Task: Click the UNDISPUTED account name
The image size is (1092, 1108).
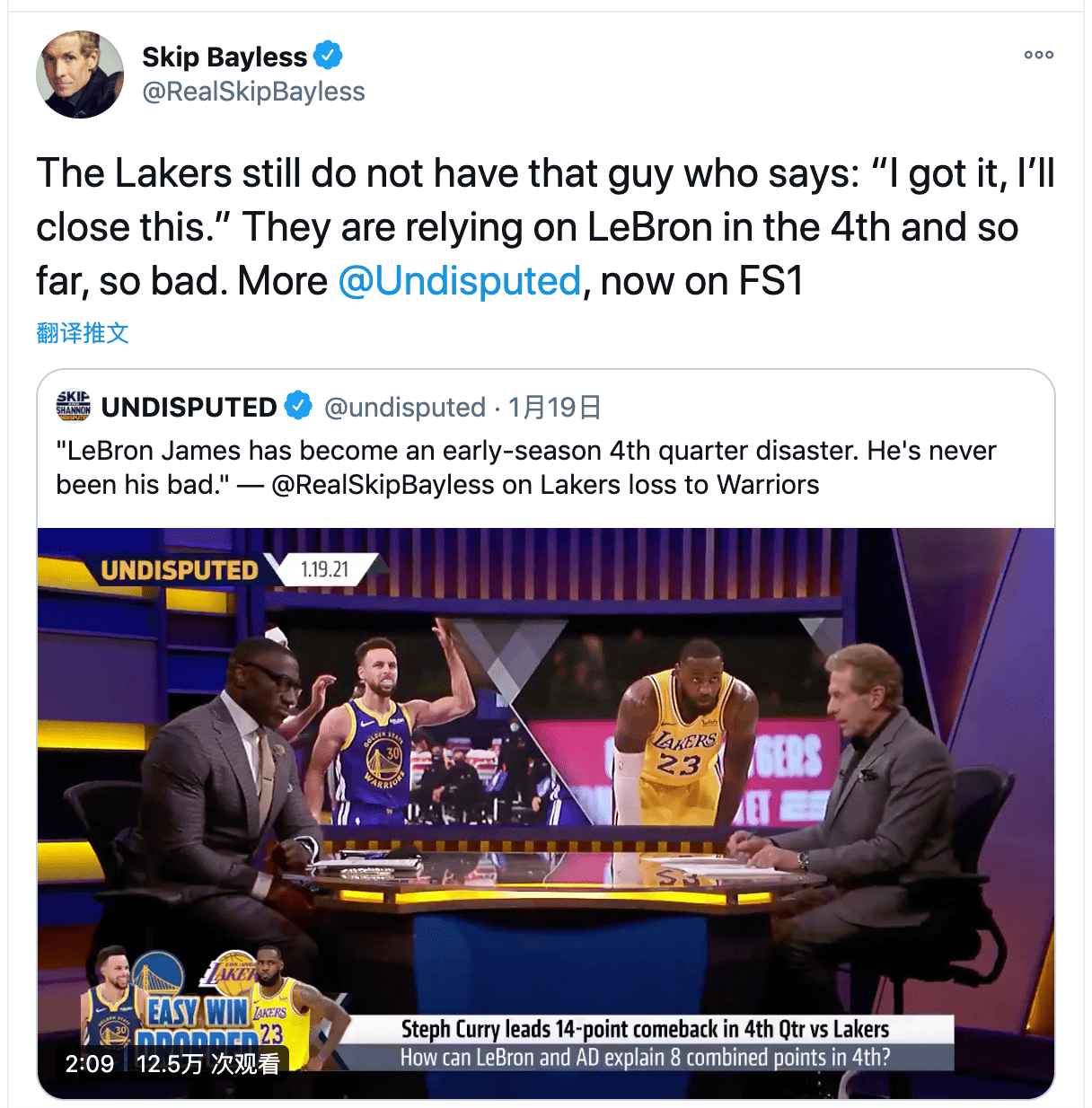Action: click(x=189, y=408)
